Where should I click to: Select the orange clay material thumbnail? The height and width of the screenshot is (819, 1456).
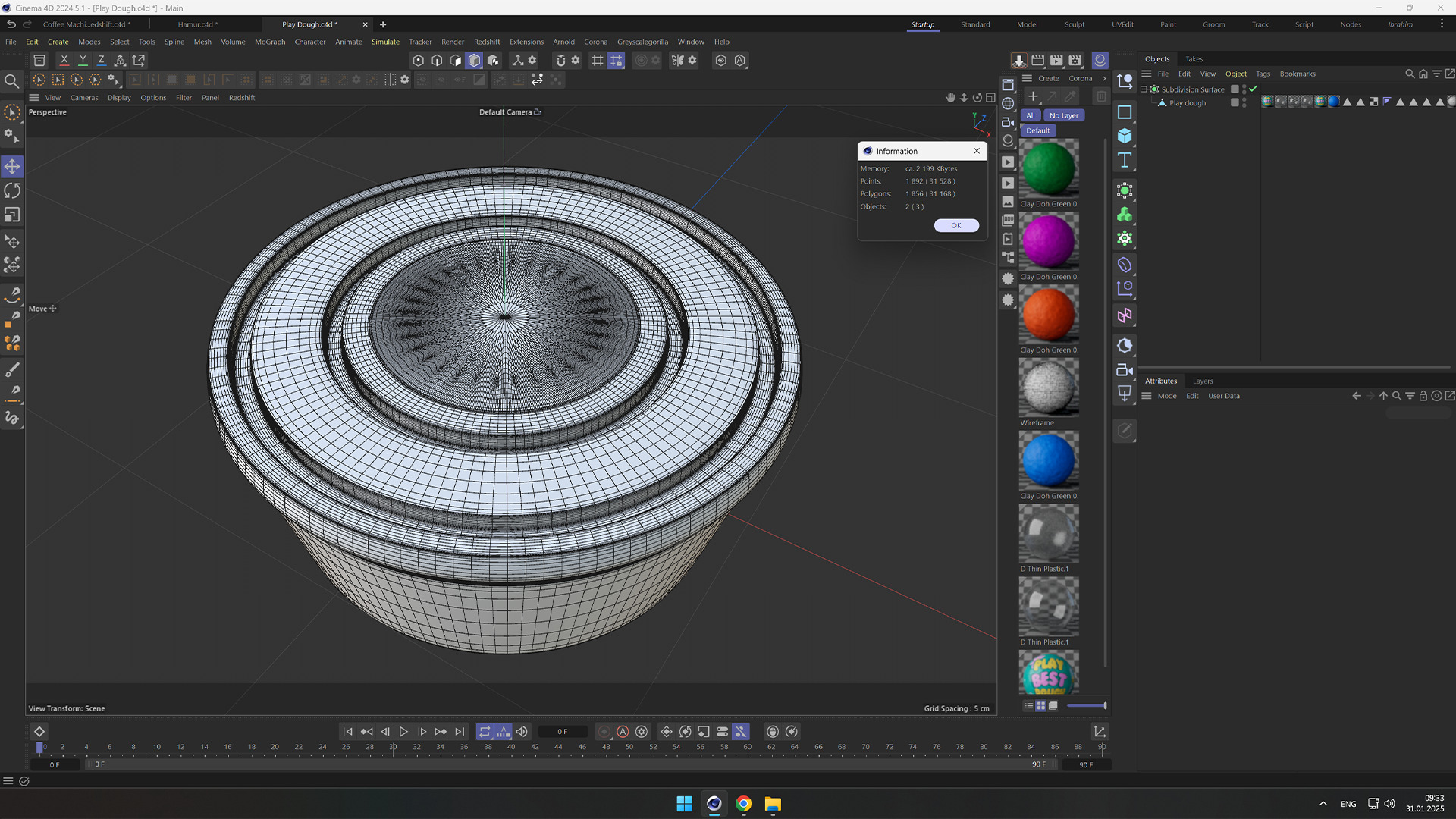point(1049,314)
